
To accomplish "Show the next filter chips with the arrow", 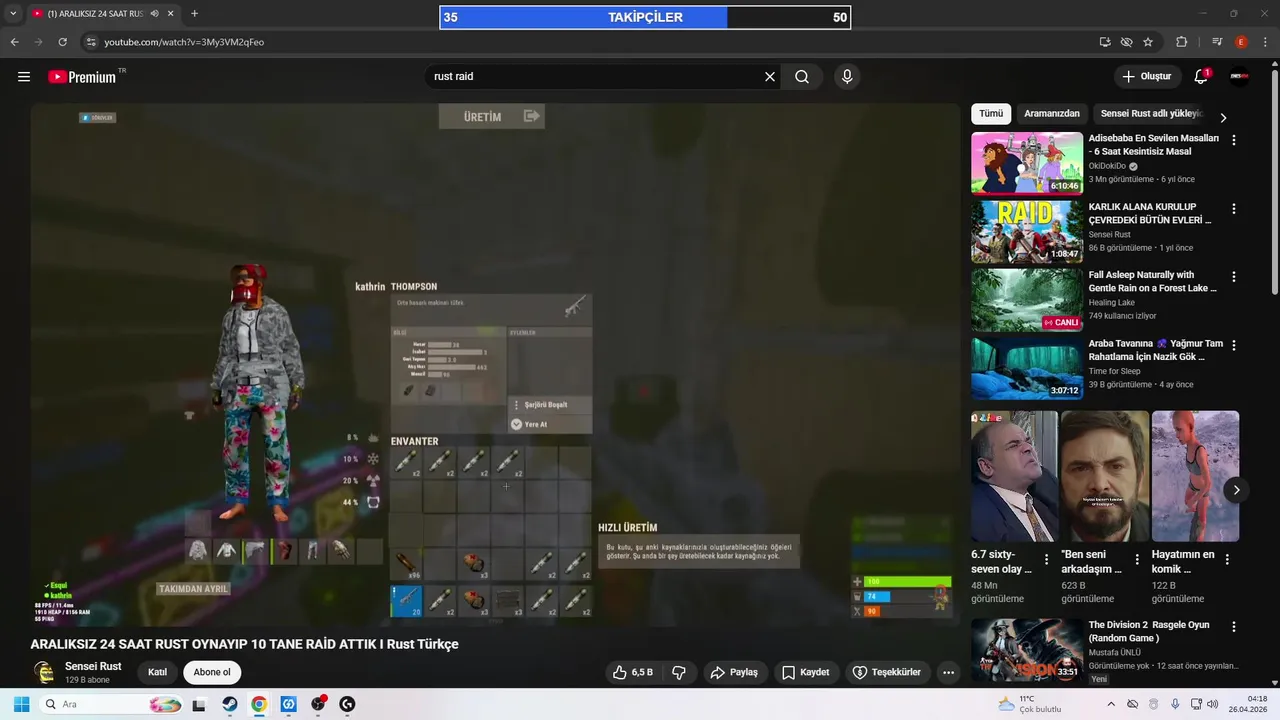I will point(1222,117).
